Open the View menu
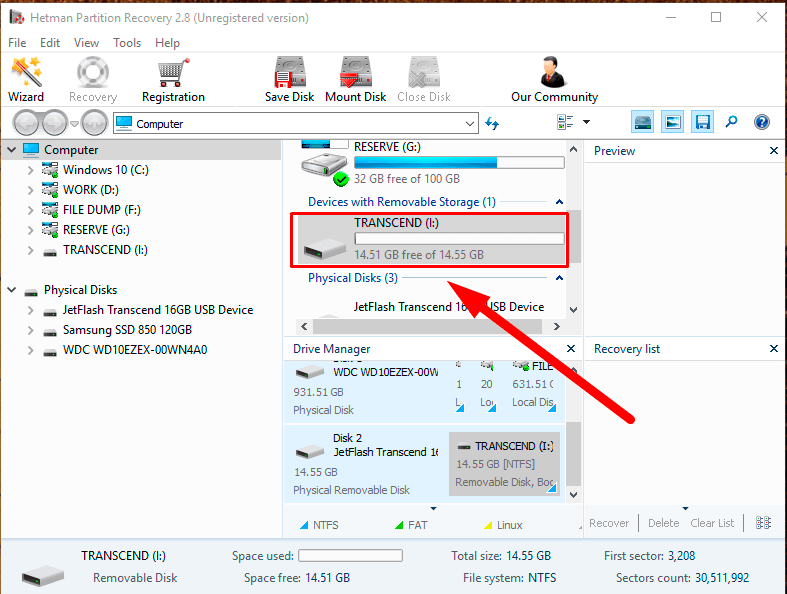The width and height of the screenshot is (787, 594). [x=86, y=43]
